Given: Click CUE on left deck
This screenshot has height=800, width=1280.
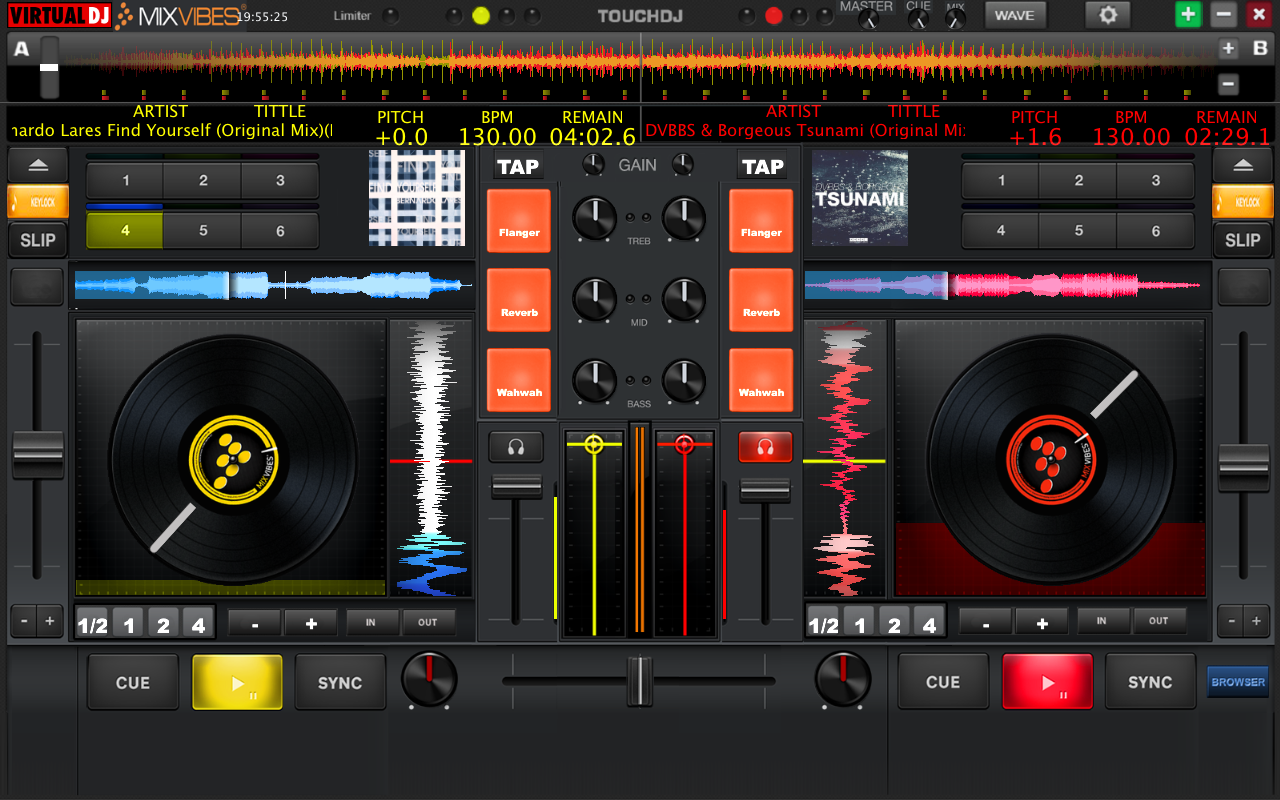Looking at the screenshot, I should tap(133, 682).
